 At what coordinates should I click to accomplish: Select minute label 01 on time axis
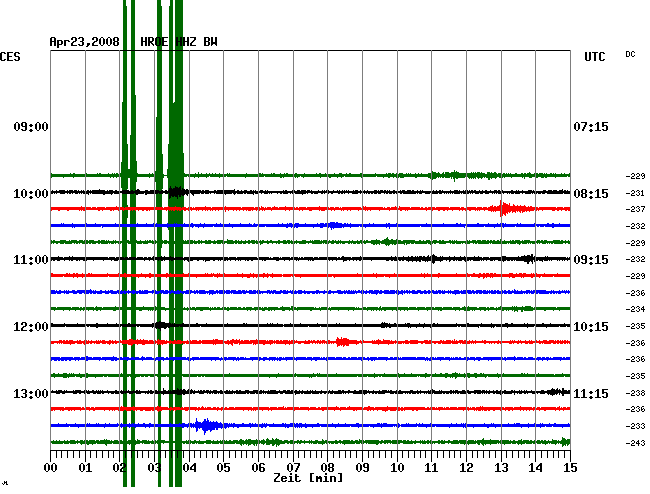pyautogui.click(x=85, y=468)
